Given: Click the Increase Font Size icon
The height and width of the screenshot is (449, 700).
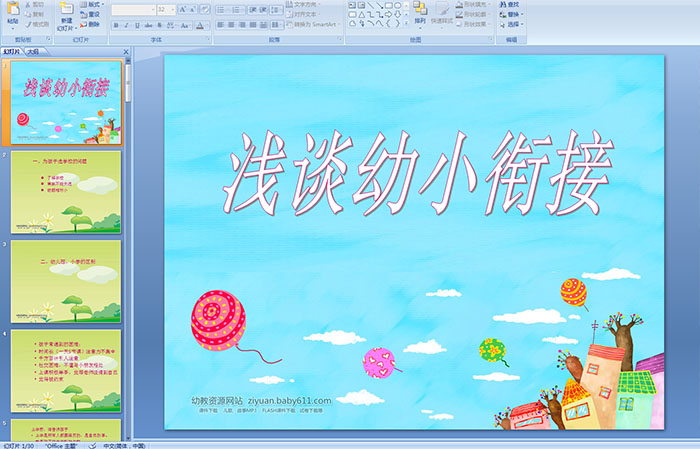Looking at the screenshot, I should click(183, 9).
